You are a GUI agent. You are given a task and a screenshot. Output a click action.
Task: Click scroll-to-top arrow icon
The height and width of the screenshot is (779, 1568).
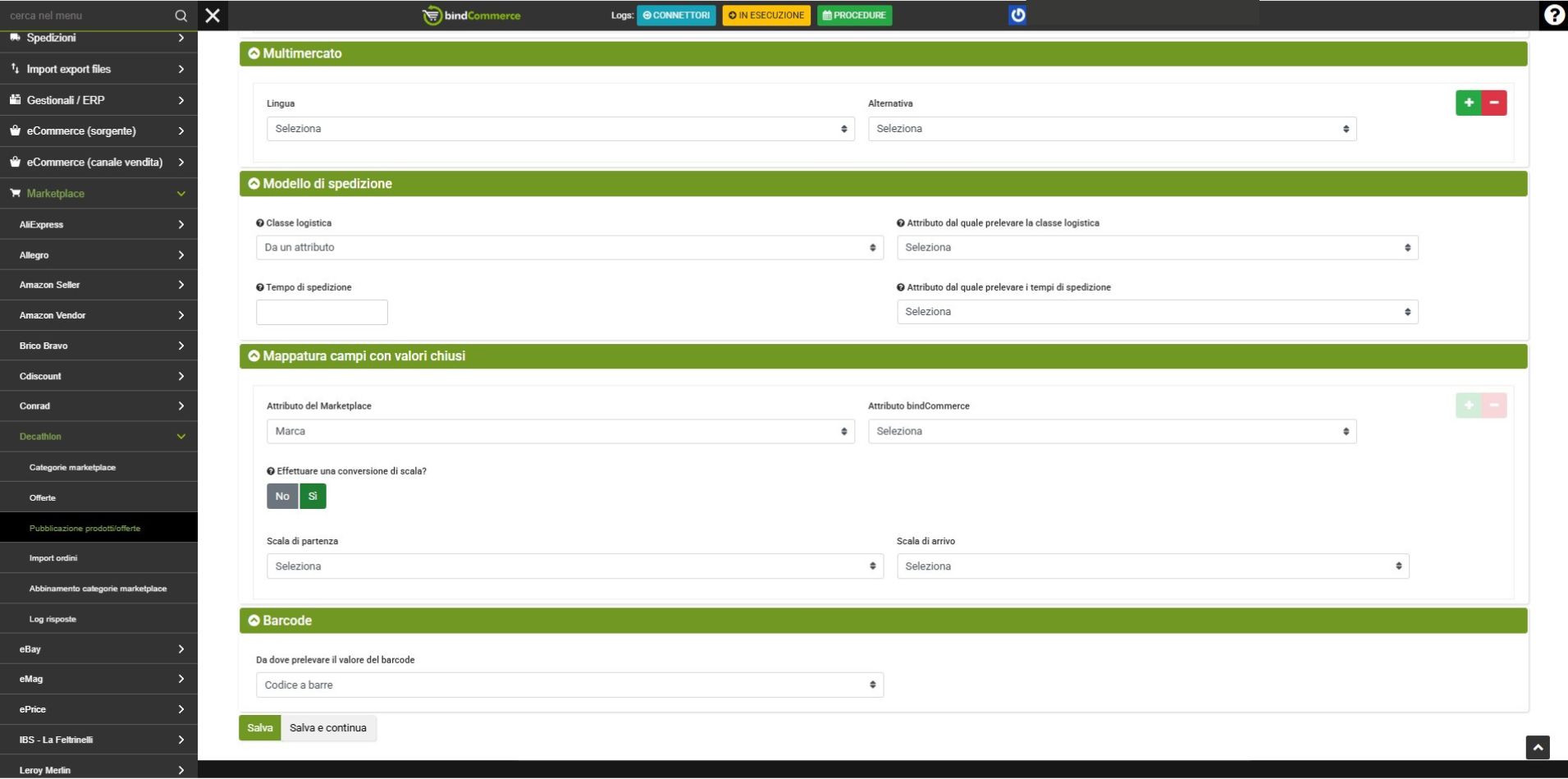[x=1537, y=747]
